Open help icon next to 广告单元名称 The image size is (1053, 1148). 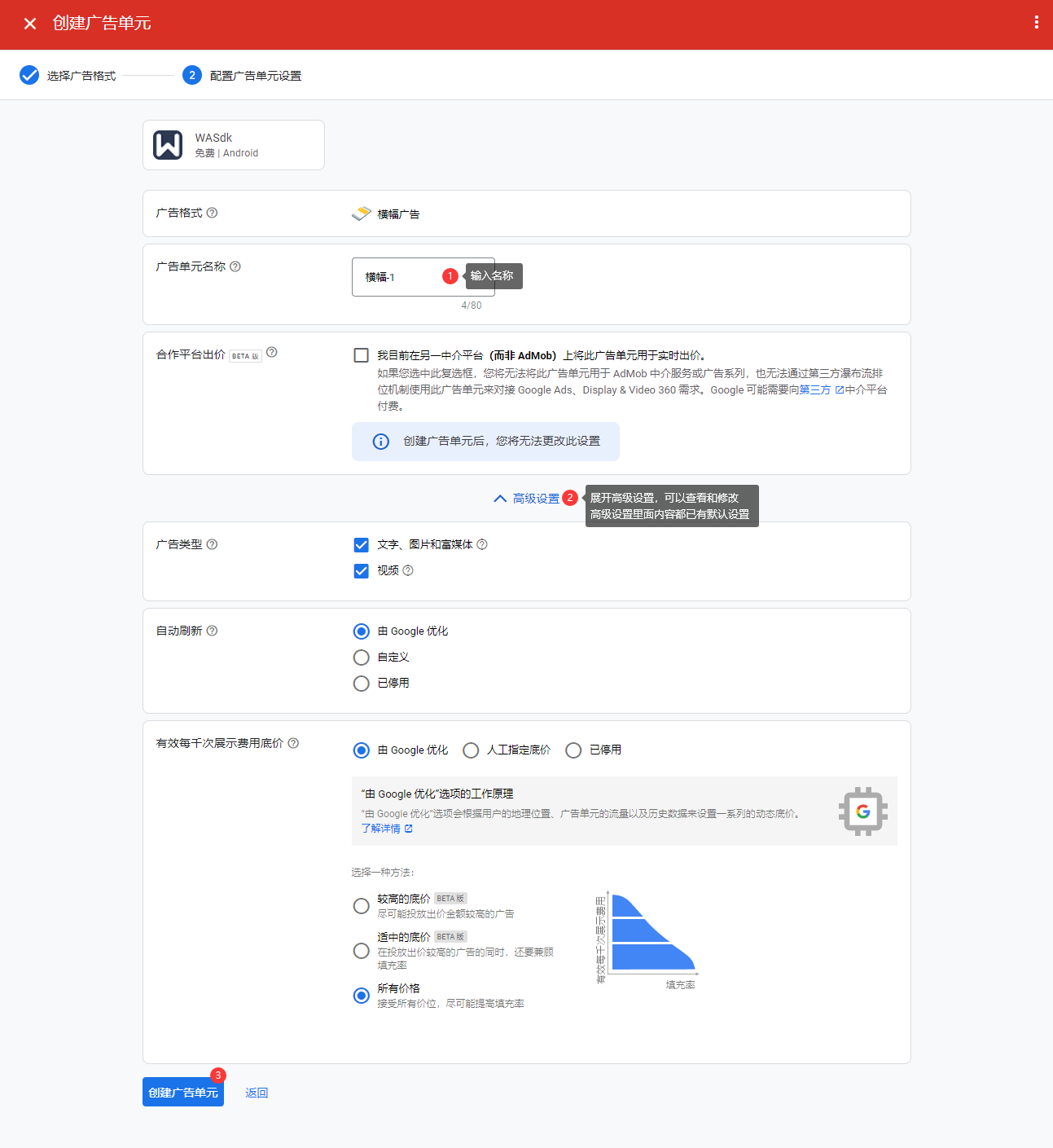pyautogui.click(x=235, y=266)
